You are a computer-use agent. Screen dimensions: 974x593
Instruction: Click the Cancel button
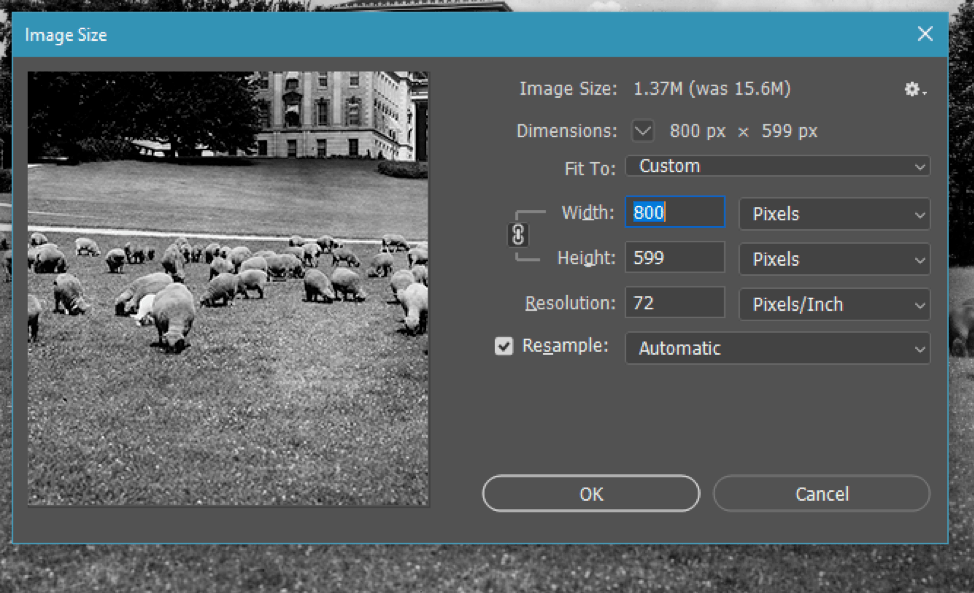[821, 494]
